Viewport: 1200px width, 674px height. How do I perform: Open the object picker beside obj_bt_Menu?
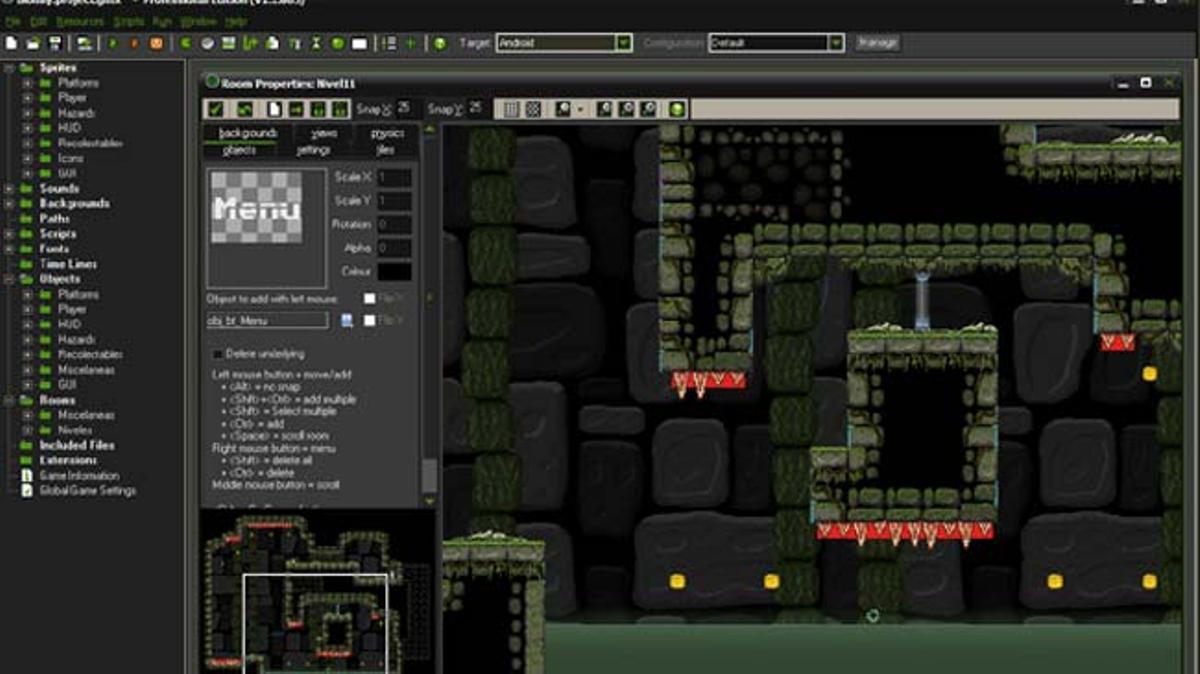click(x=346, y=319)
